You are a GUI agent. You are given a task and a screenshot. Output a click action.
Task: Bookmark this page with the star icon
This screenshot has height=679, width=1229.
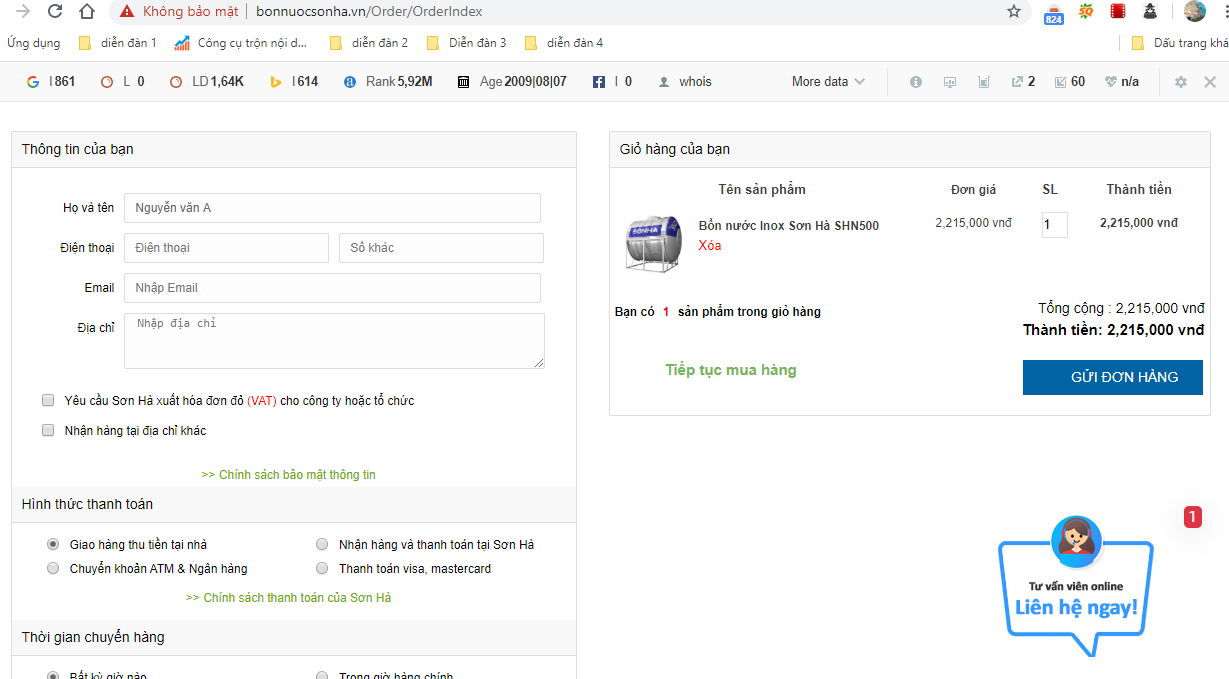[x=1014, y=12]
